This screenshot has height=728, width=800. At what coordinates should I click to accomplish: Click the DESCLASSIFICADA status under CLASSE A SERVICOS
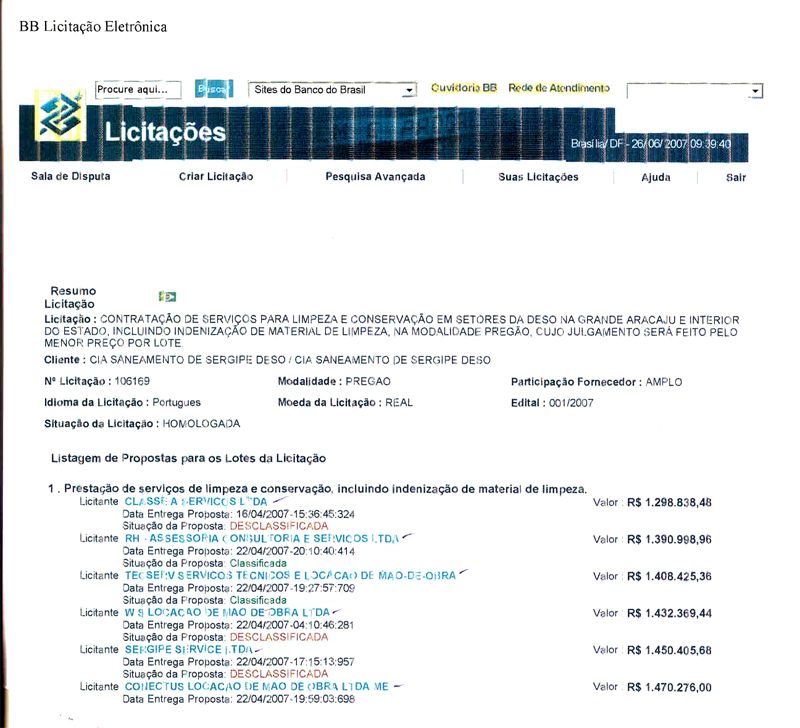(x=279, y=526)
